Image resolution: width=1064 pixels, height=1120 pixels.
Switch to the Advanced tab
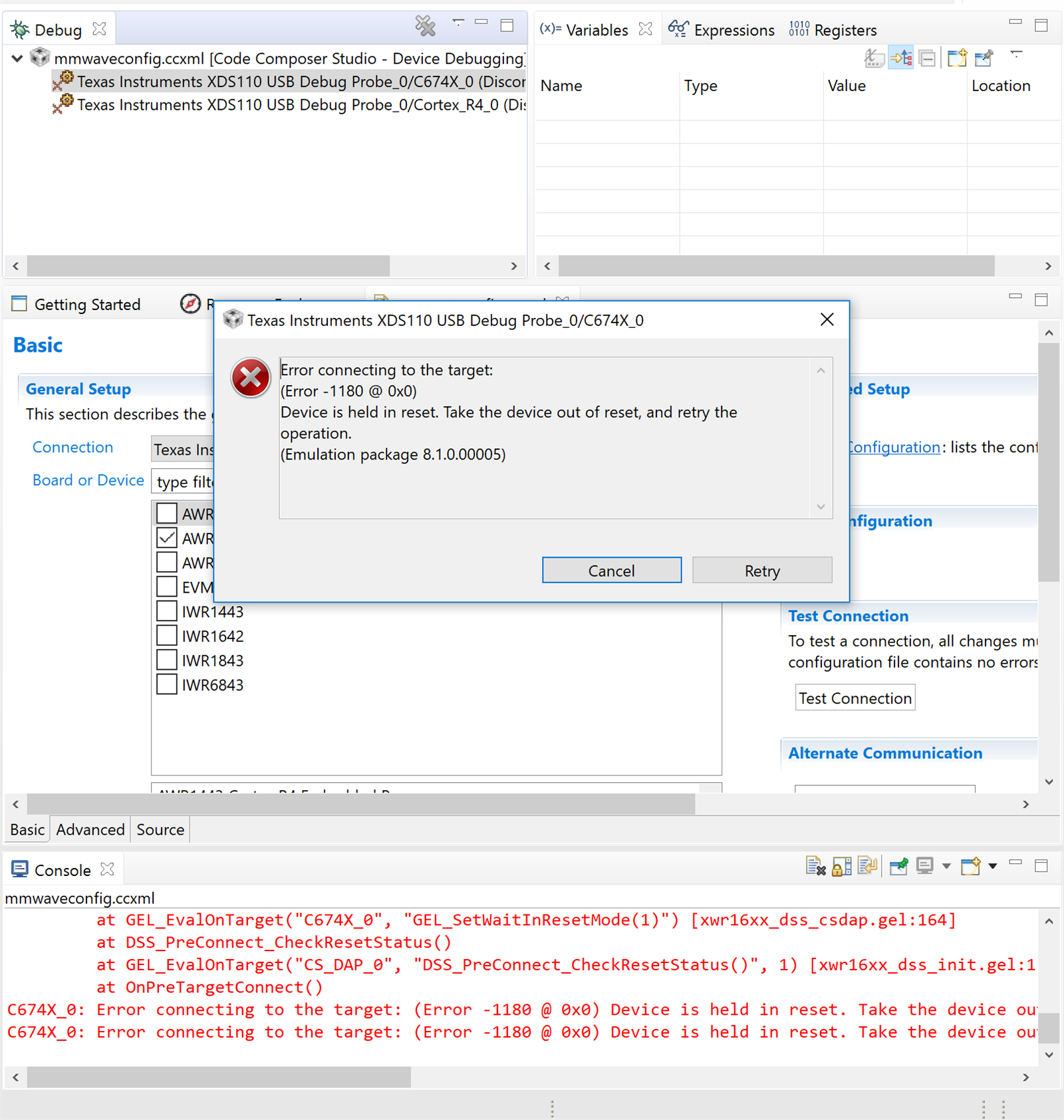90,829
